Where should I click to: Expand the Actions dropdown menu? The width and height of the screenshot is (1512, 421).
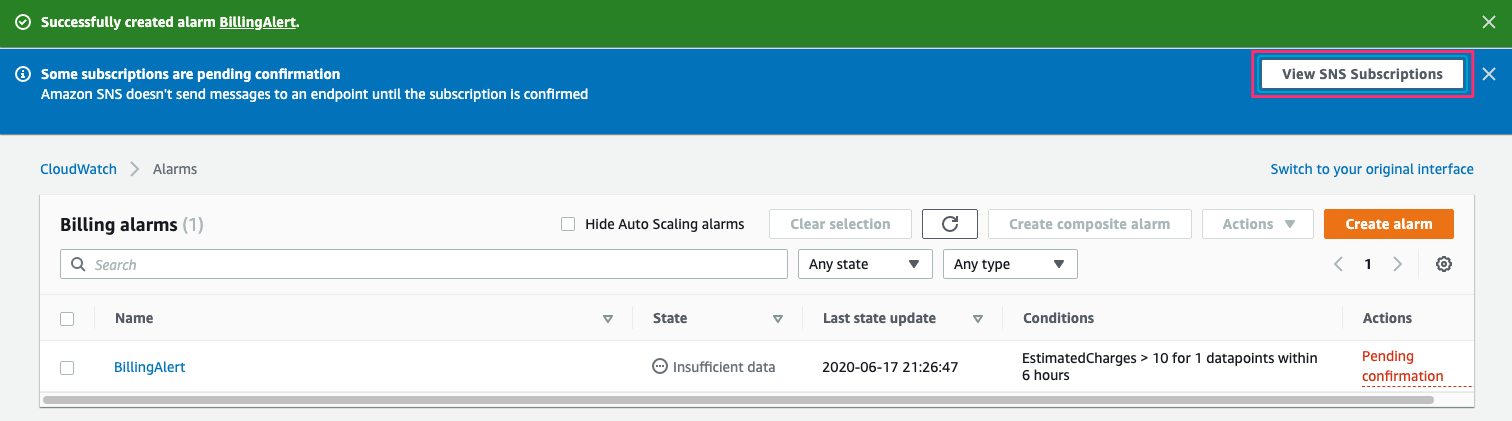coord(1258,224)
